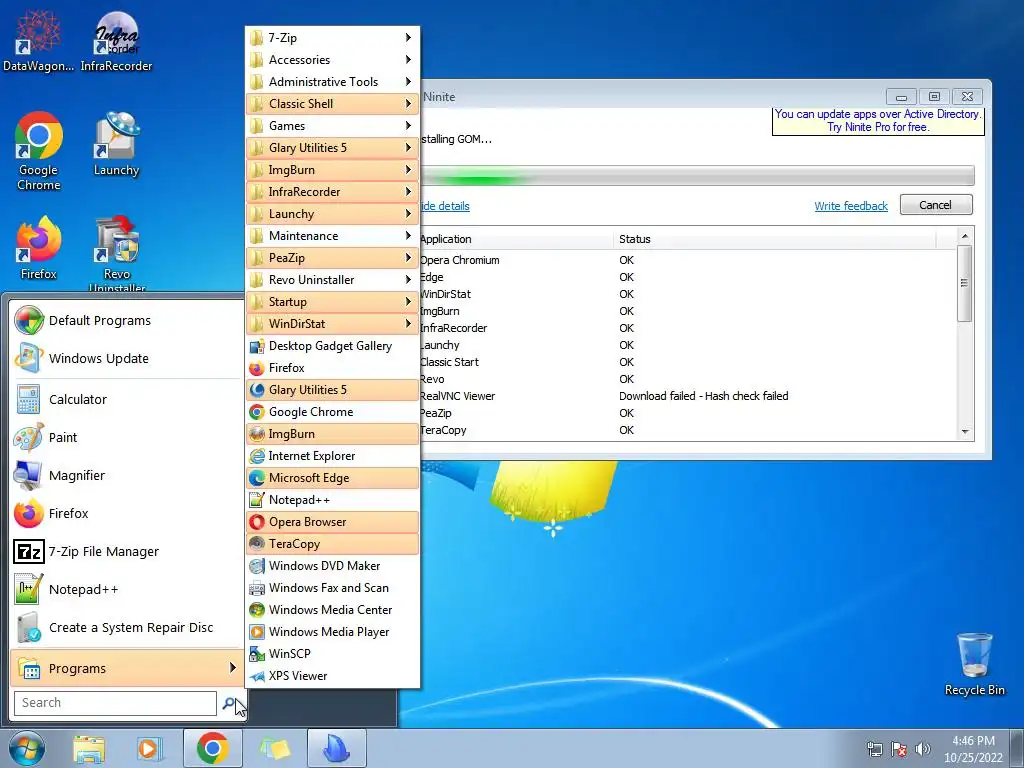Open Firefox in the Start menu pinned list
1024x768 pixels.
pos(126,513)
